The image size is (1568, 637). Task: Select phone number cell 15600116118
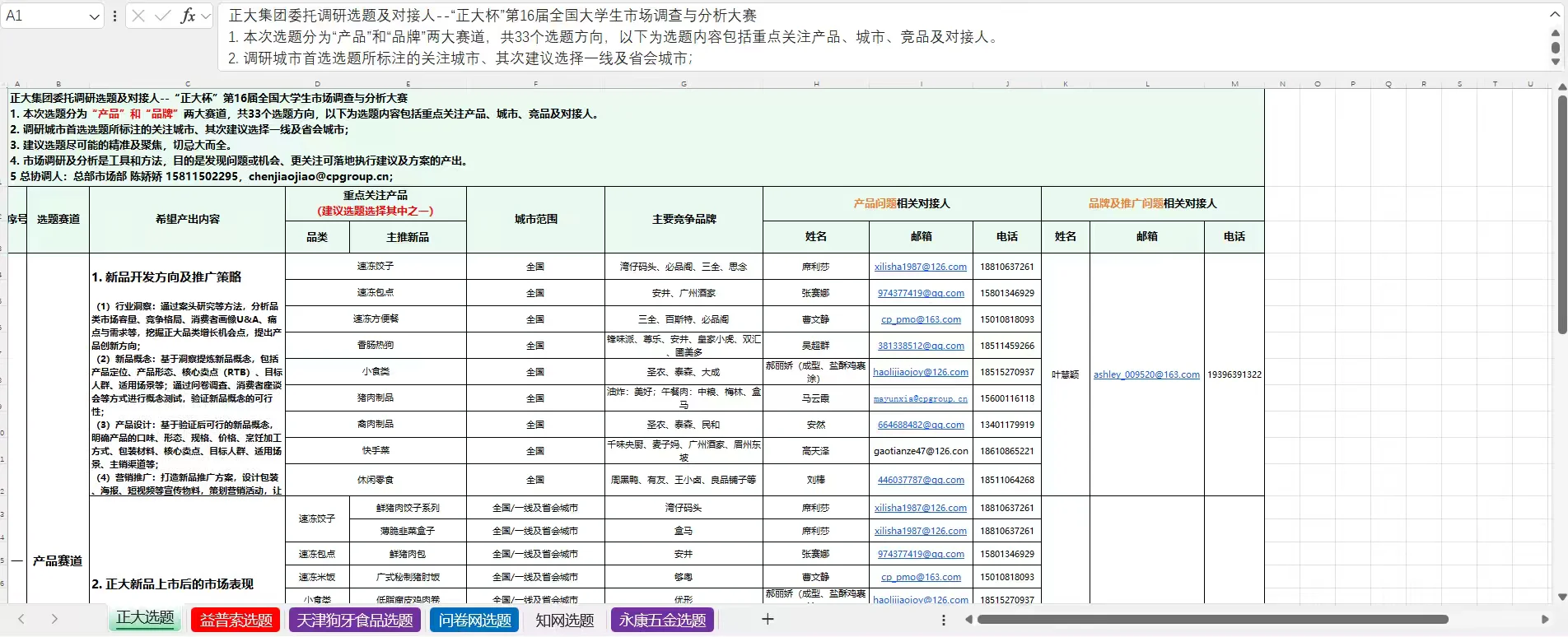coord(1006,398)
